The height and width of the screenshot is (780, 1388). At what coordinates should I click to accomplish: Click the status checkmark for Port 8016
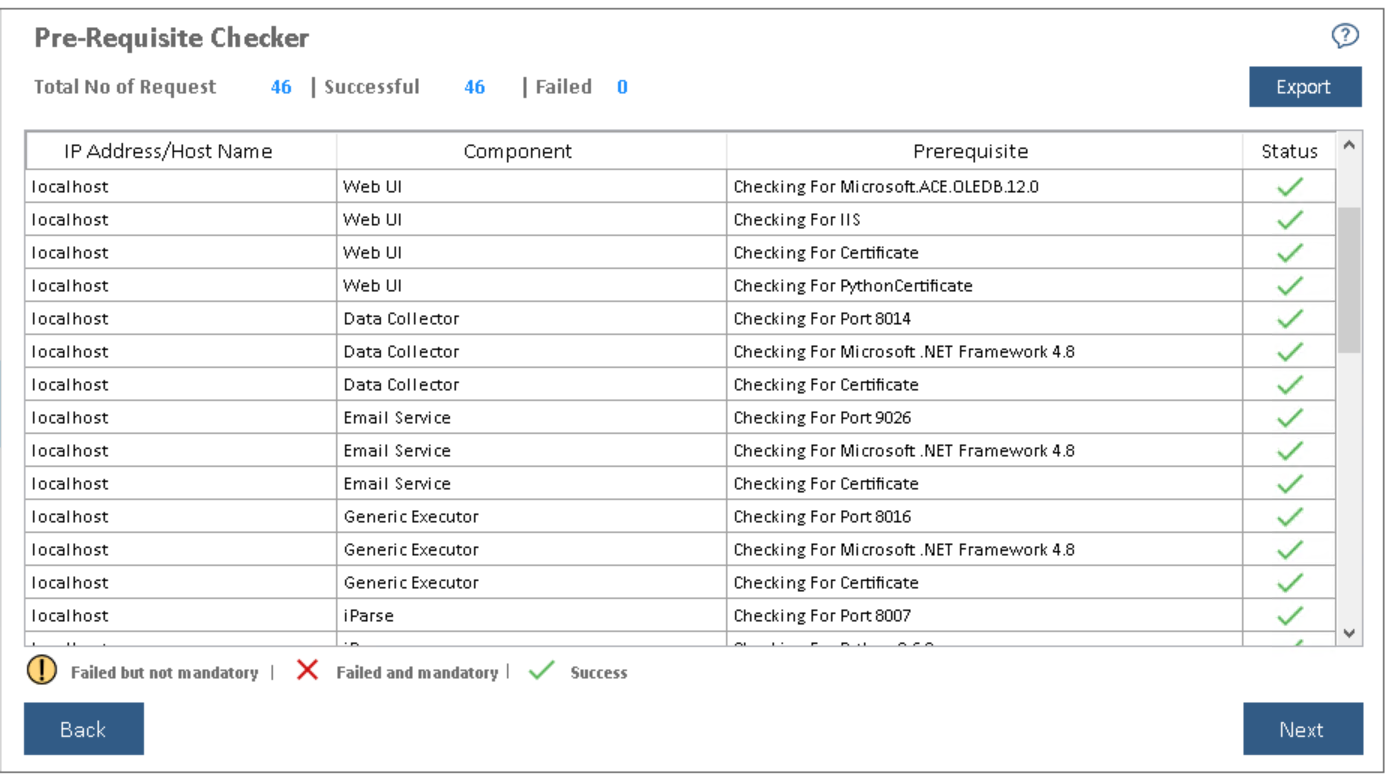1290,516
